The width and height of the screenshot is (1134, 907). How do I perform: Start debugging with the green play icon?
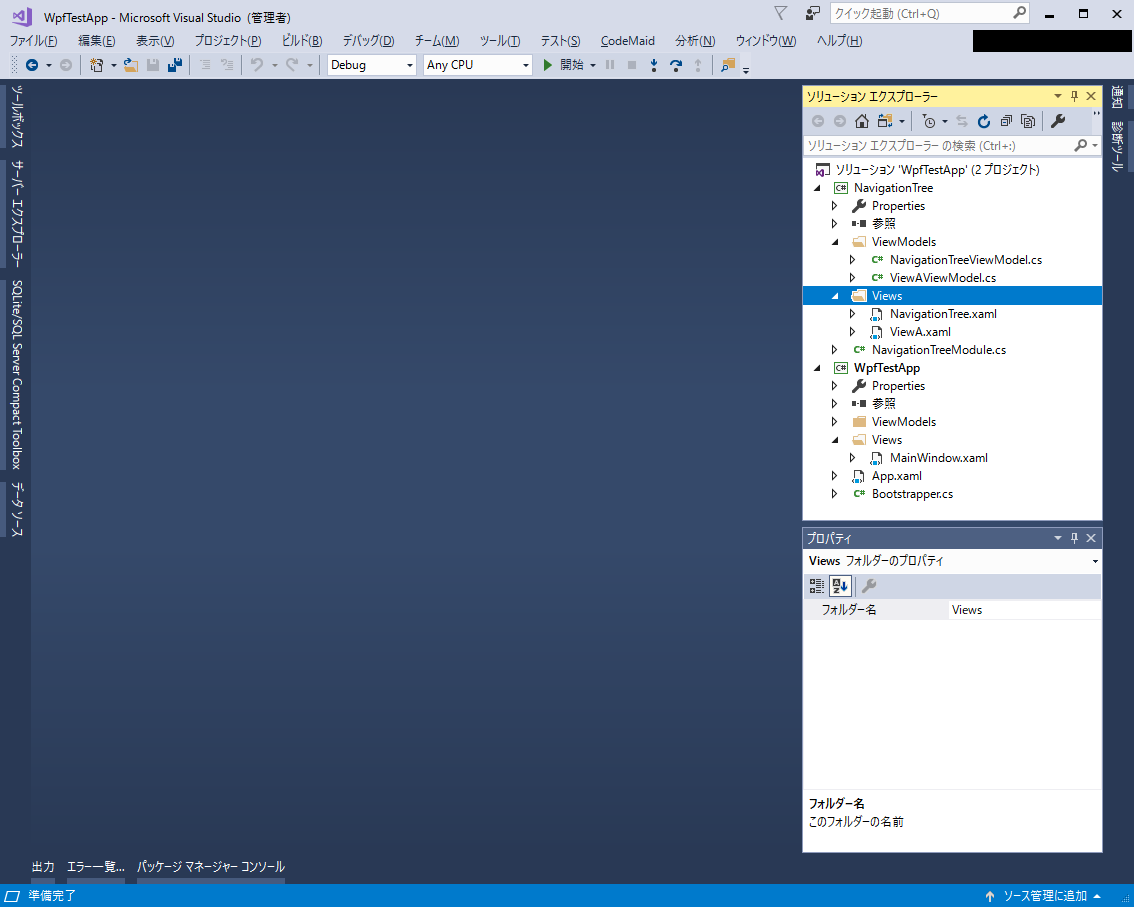547,65
